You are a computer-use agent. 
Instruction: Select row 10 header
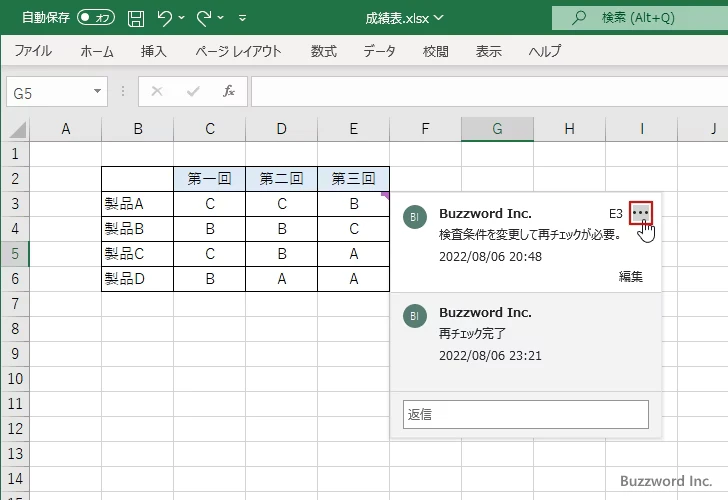15,378
